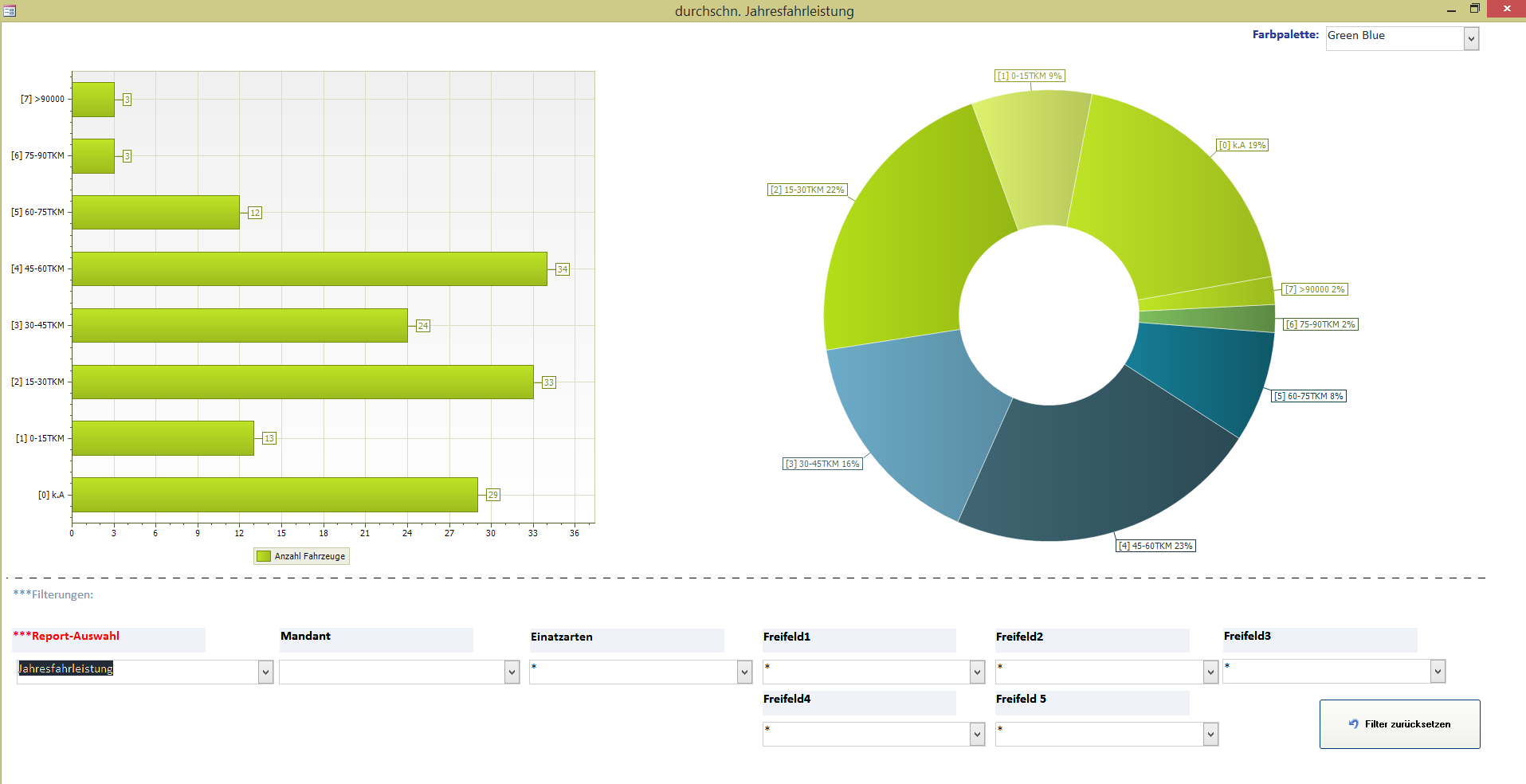Restore the window with the restore button

click(x=1475, y=9)
